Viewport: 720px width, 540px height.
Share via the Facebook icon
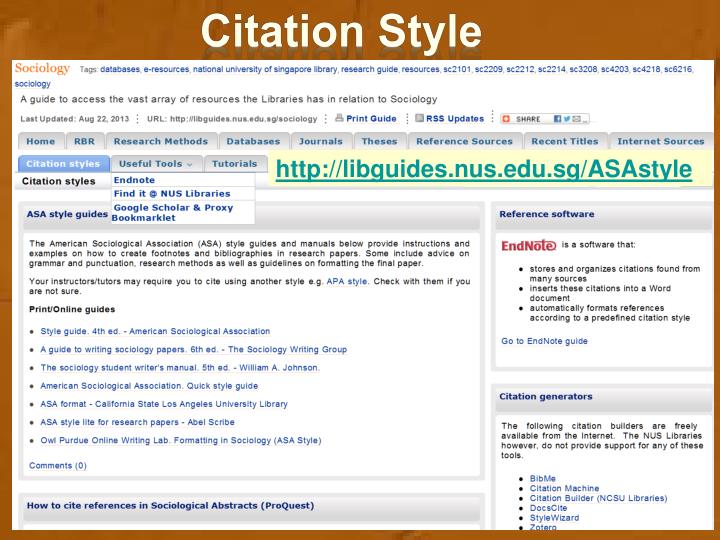click(x=557, y=119)
